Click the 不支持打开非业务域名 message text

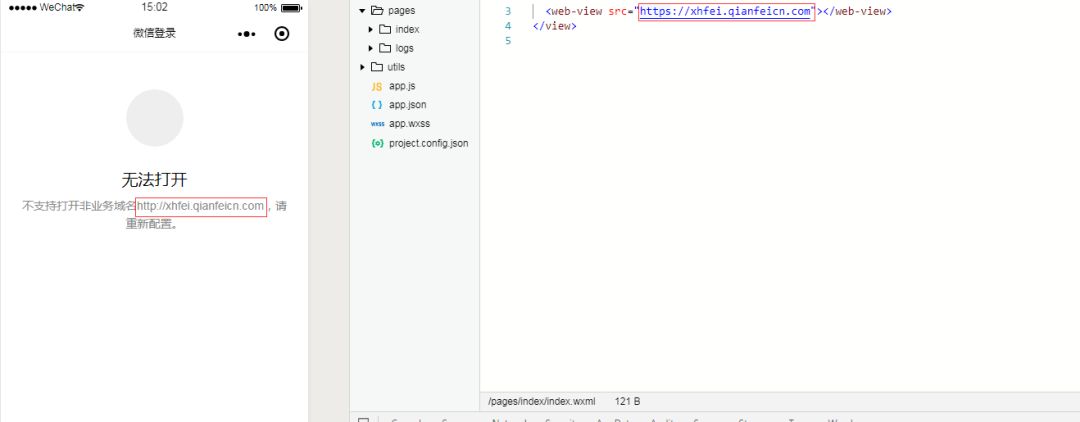pyautogui.click(x=79, y=206)
